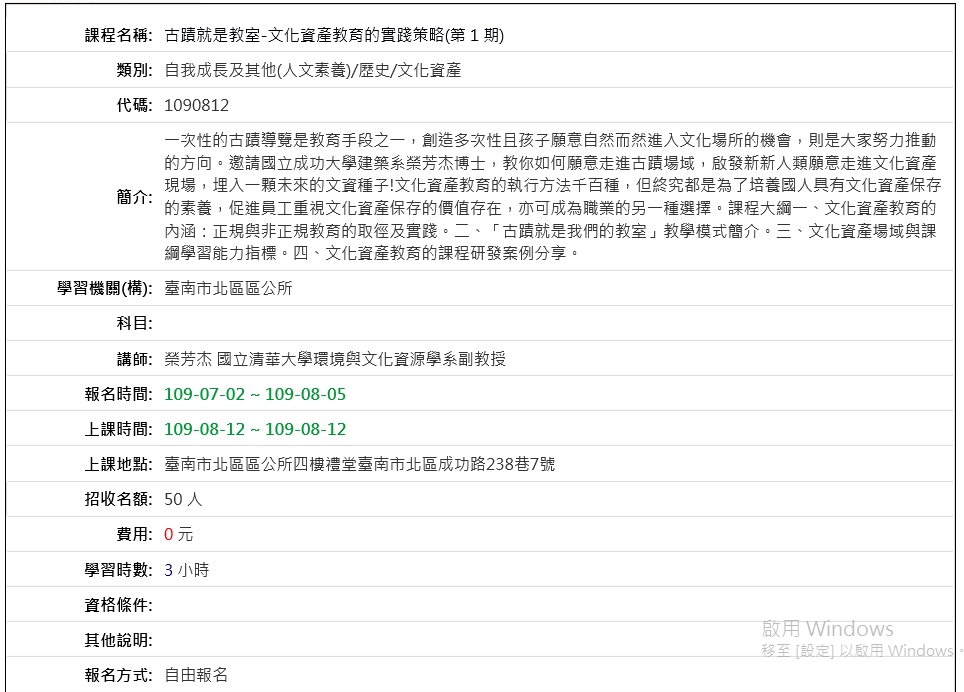The width and height of the screenshot is (964, 692).
Task: Click the 招收名額 field label
Action: click(118, 499)
